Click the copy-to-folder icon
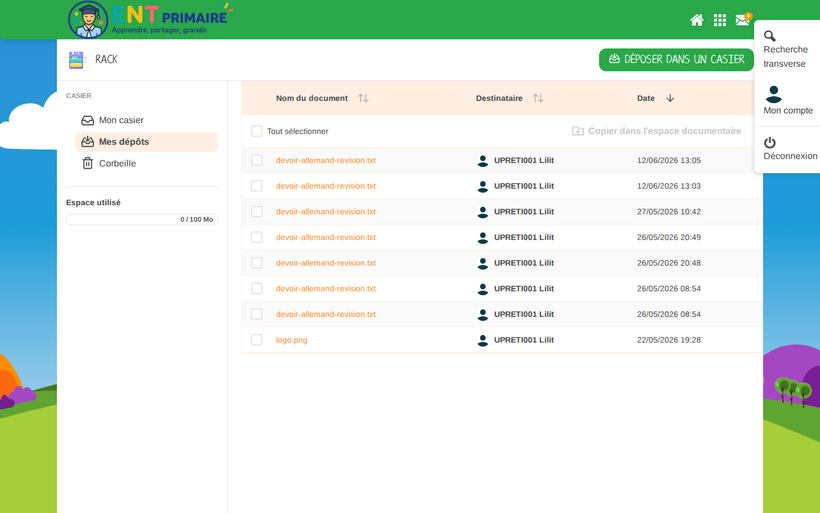Screen dimensions: 820x513 pyautogui.click(x=577, y=131)
